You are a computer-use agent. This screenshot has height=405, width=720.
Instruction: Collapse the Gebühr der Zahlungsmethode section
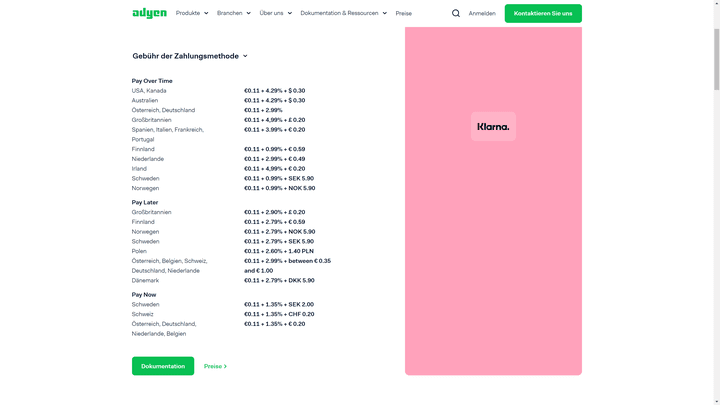pyautogui.click(x=190, y=56)
